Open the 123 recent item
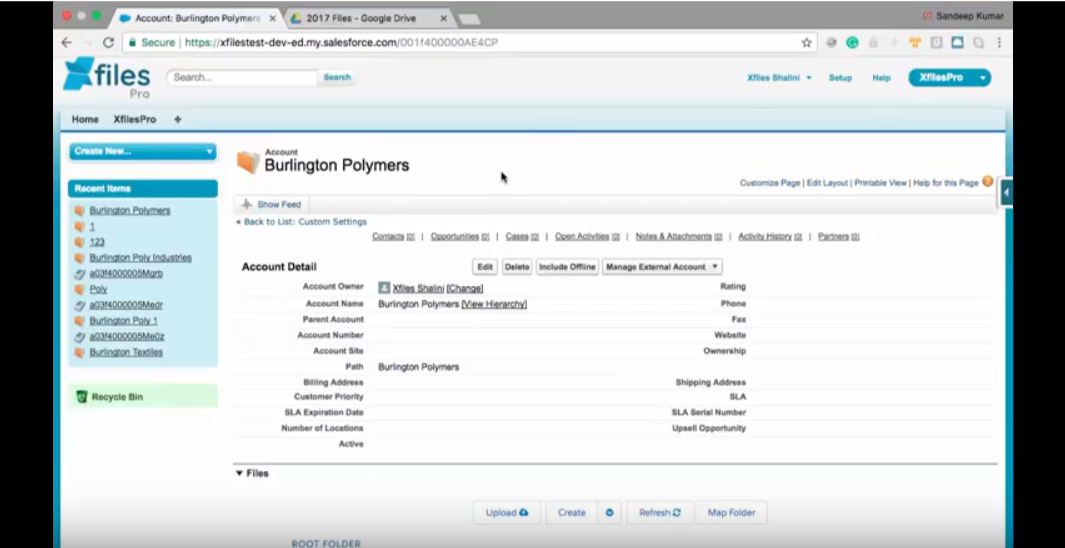This screenshot has width=1065, height=548. (97, 242)
